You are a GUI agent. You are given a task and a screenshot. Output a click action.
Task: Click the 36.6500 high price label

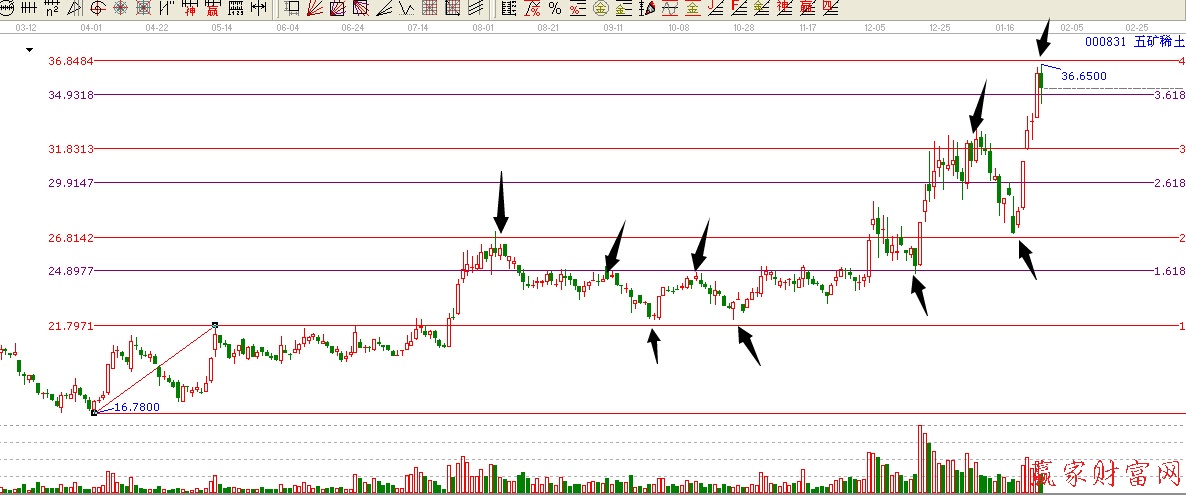coord(1083,76)
